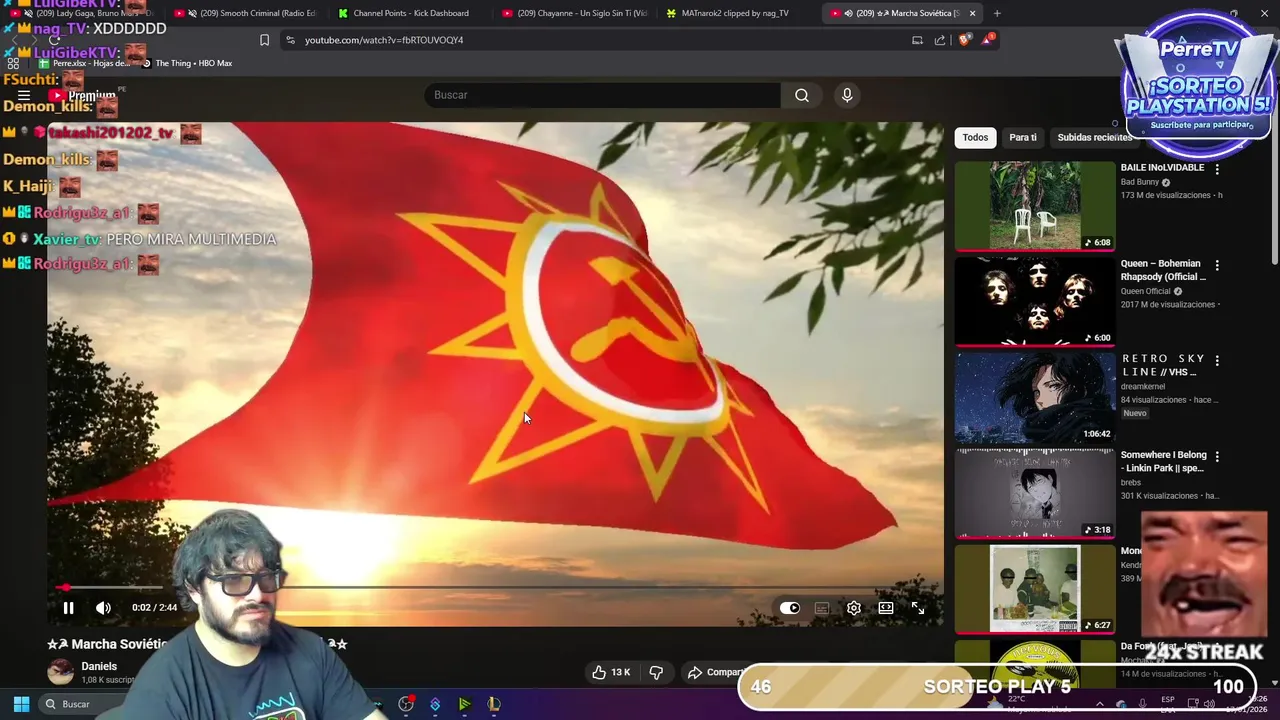Open RETRO SKY LINE video thumbnail
Screen dimensions: 1280x720
click(x=1034, y=398)
